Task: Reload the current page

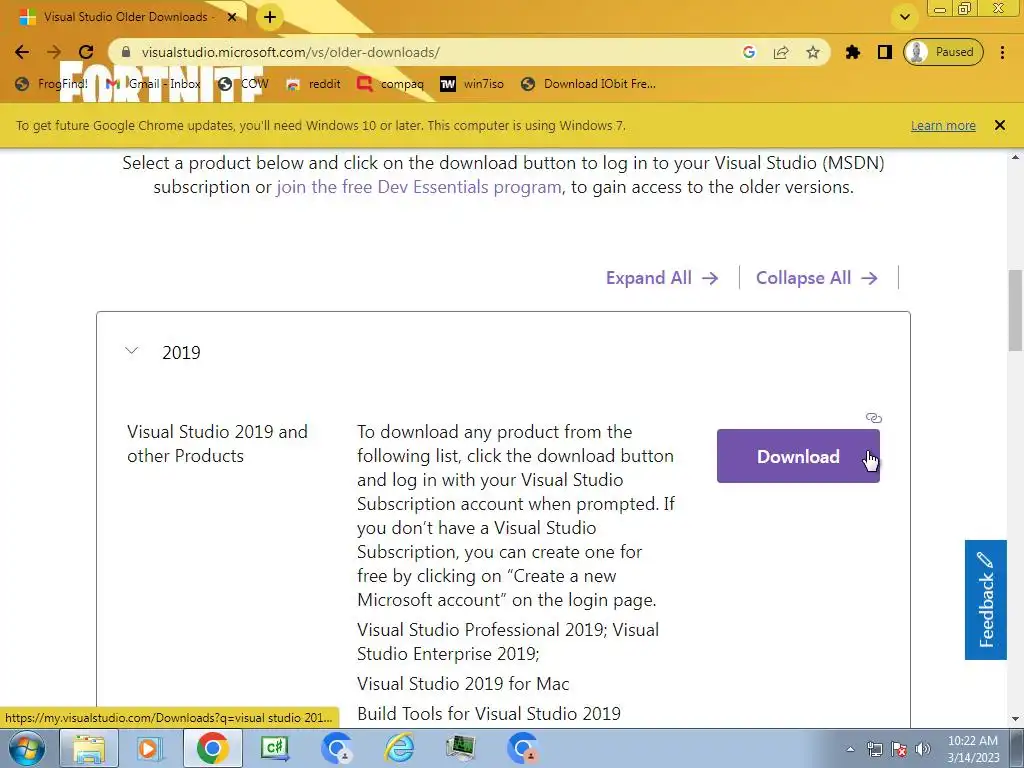Action: click(86, 52)
